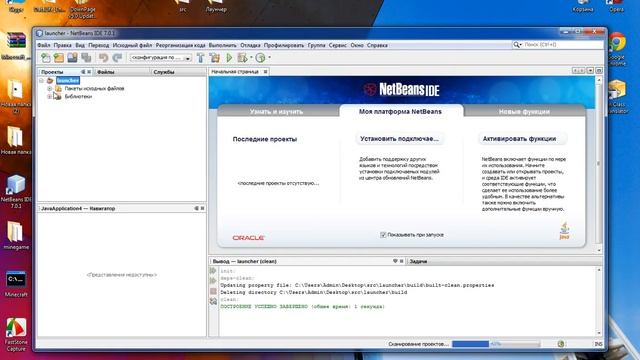Click the re-run icon in Output panel
This screenshot has width=640, height=360.
213,271
